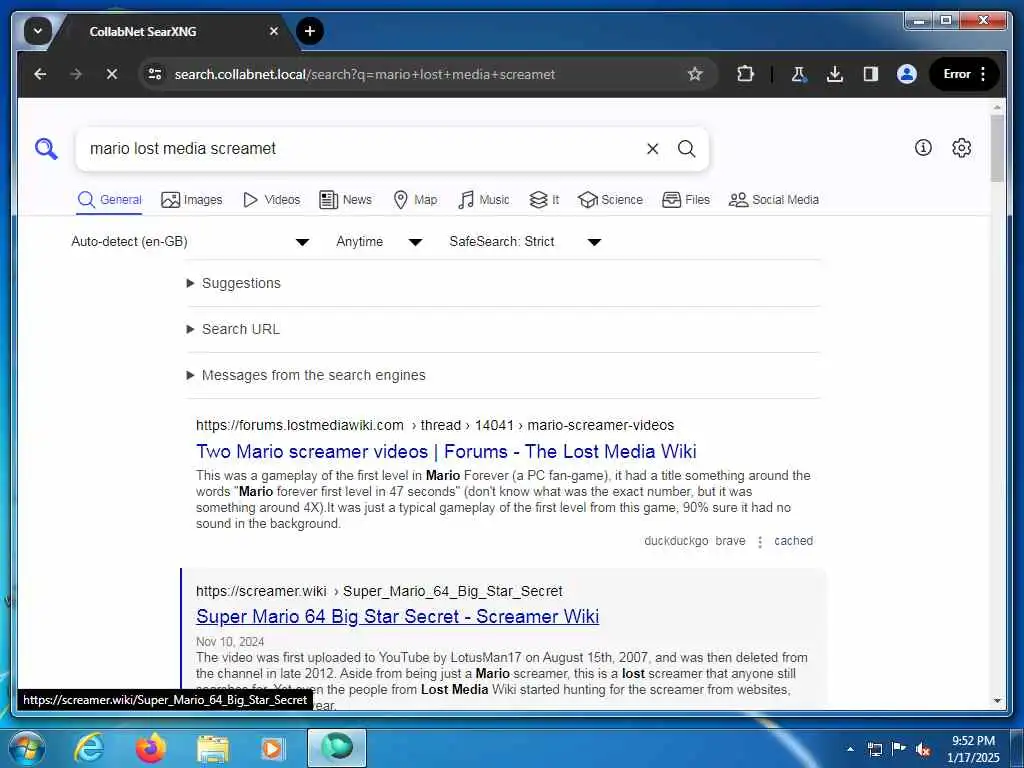Open the Anytime time range dropdown
1024x768 pixels.
point(379,242)
